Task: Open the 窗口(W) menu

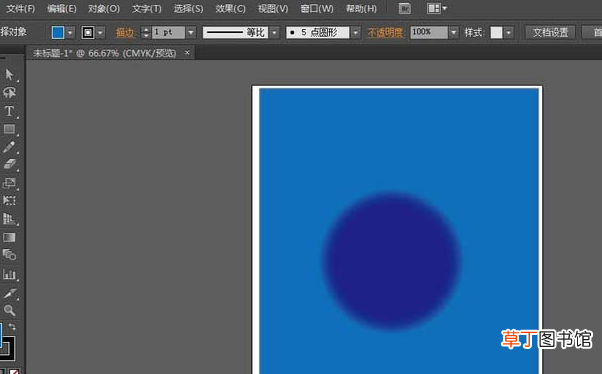Action: pos(317,8)
